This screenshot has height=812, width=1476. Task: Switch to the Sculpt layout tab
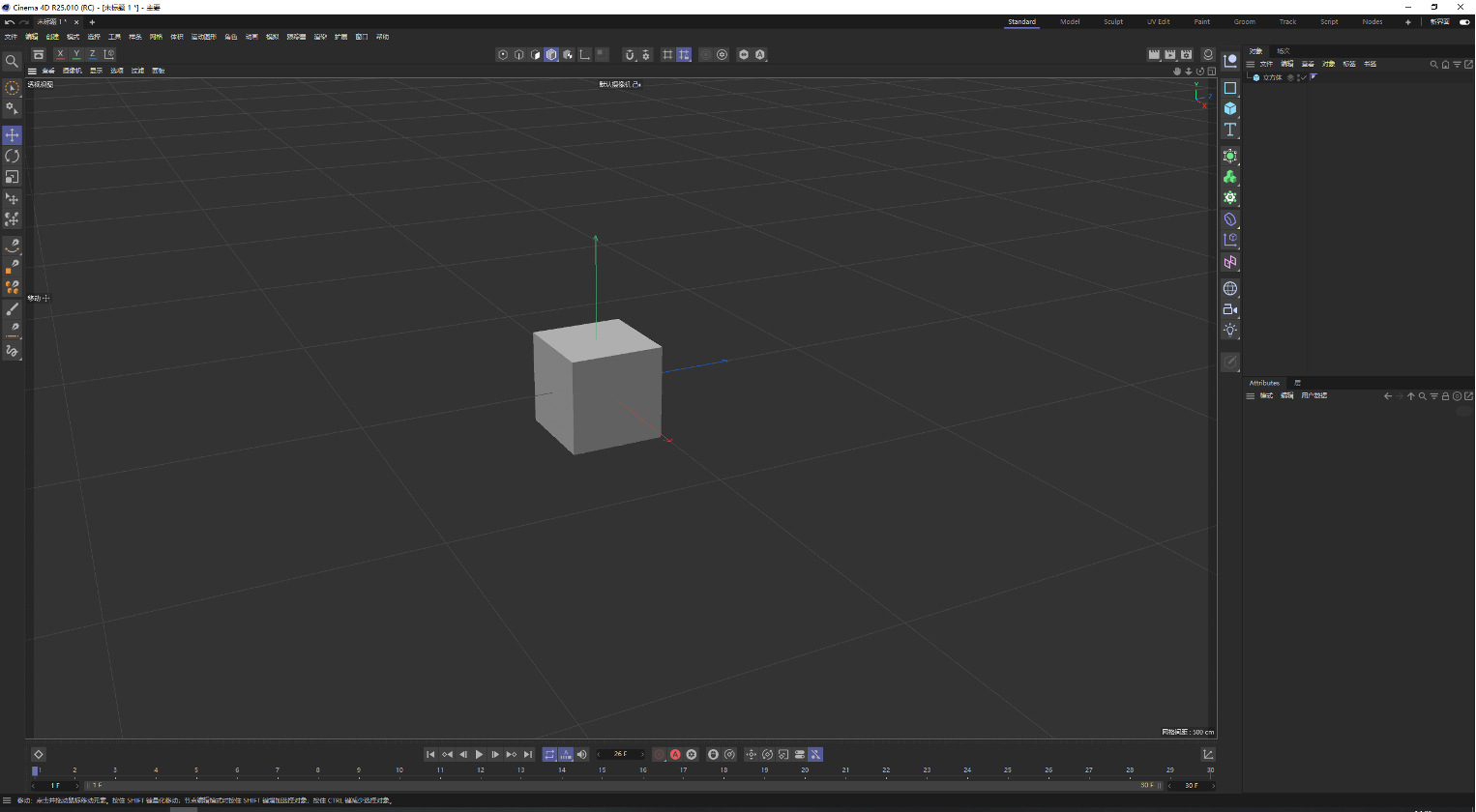(x=1113, y=22)
